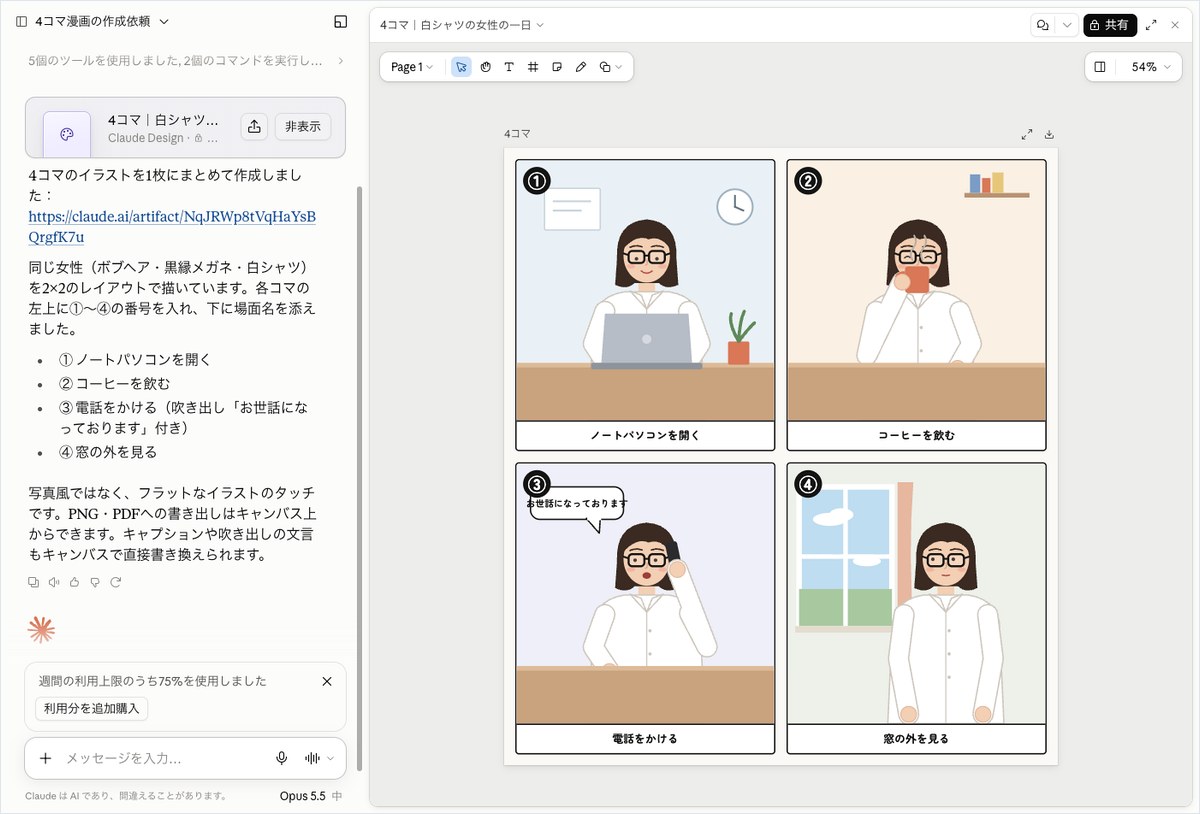1200x814 pixels.
Task: Click the ノートパソコンを開く caption
Action: pyautogui.click(x=645, y=436)
